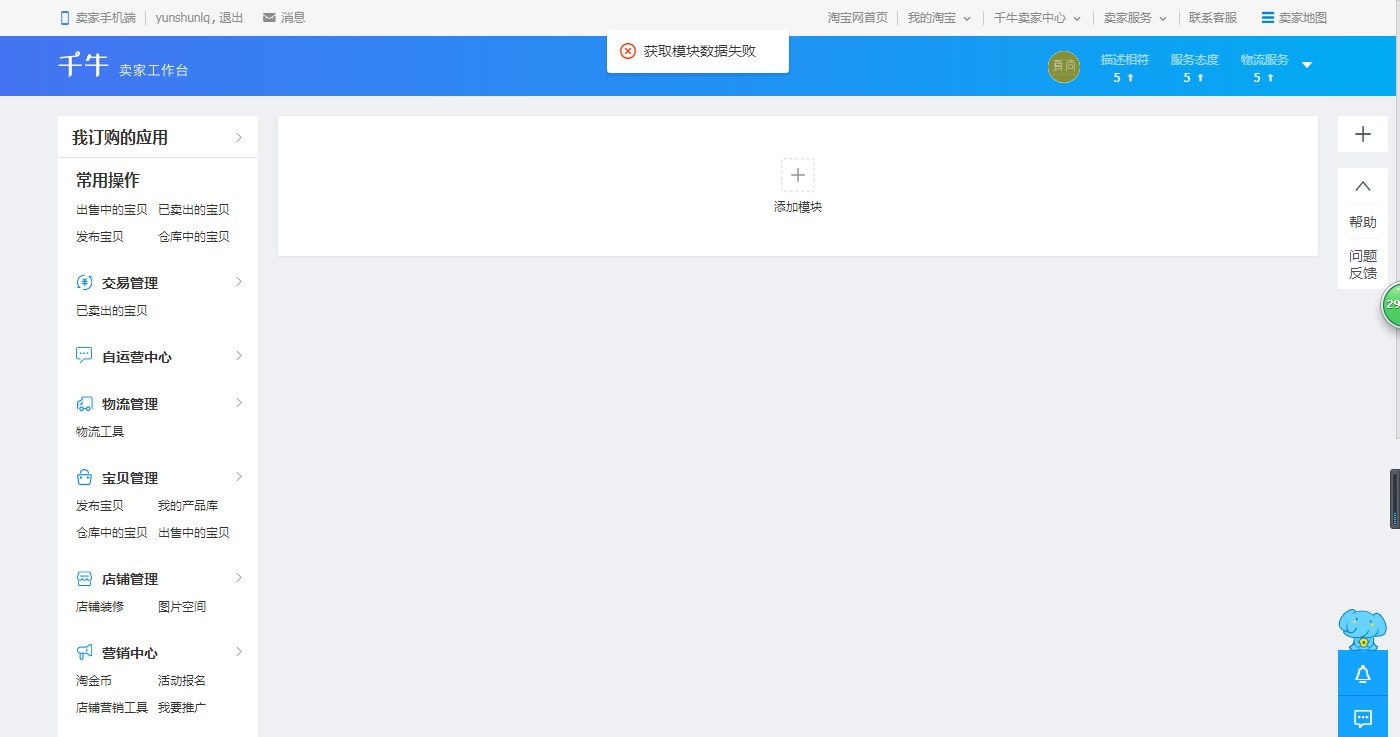Screen dimensions: 1400x737
Task: Open 出售中的宝贝 under 常用操作
Action: [x=112, y=210]
